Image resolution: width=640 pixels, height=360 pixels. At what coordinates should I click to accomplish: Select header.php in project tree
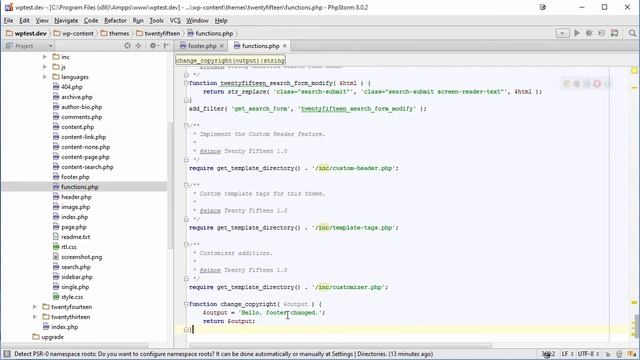pos(76,197)
